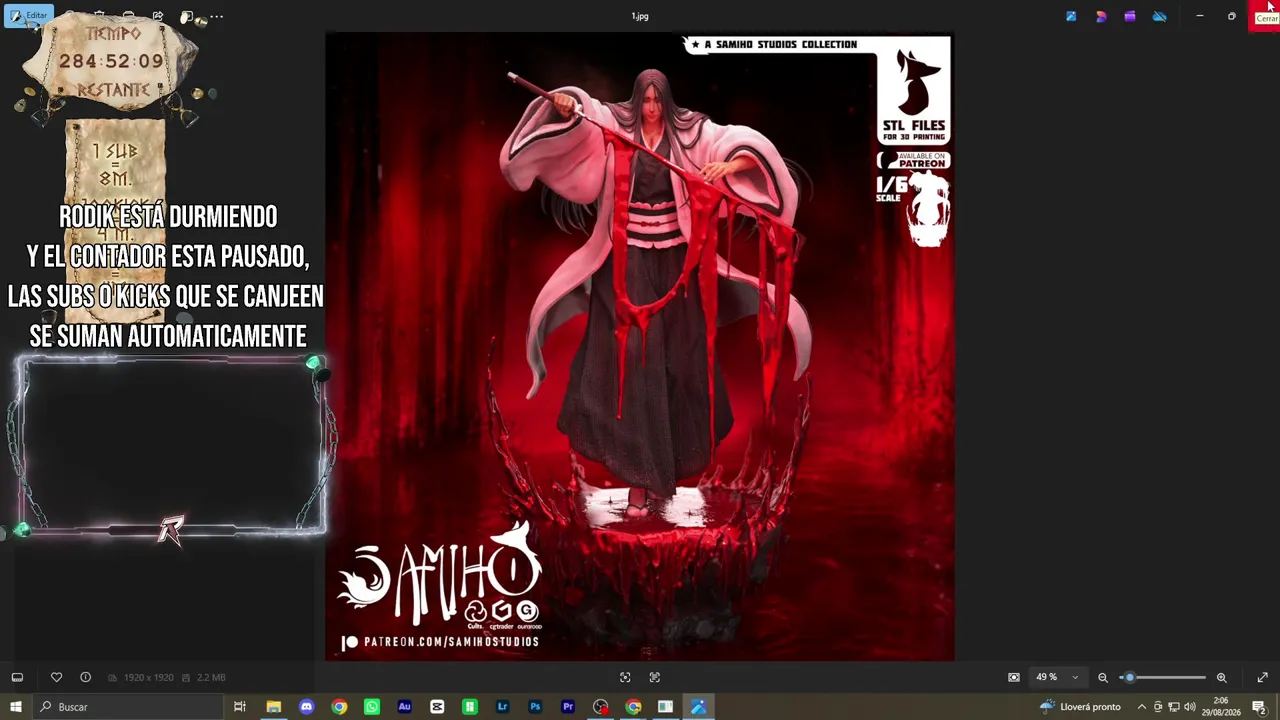The image size is (1280, 720).
Task: Enter full screen with the expand arrows
Action: [1262, 677]
